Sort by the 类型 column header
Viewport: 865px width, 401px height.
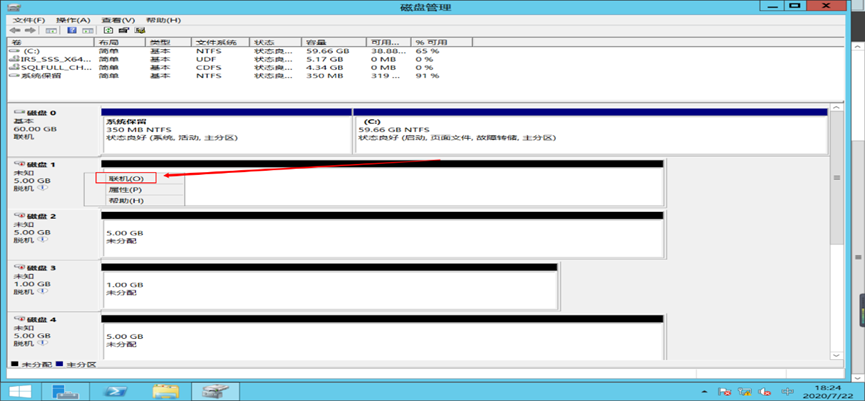(x=168, y=42)
